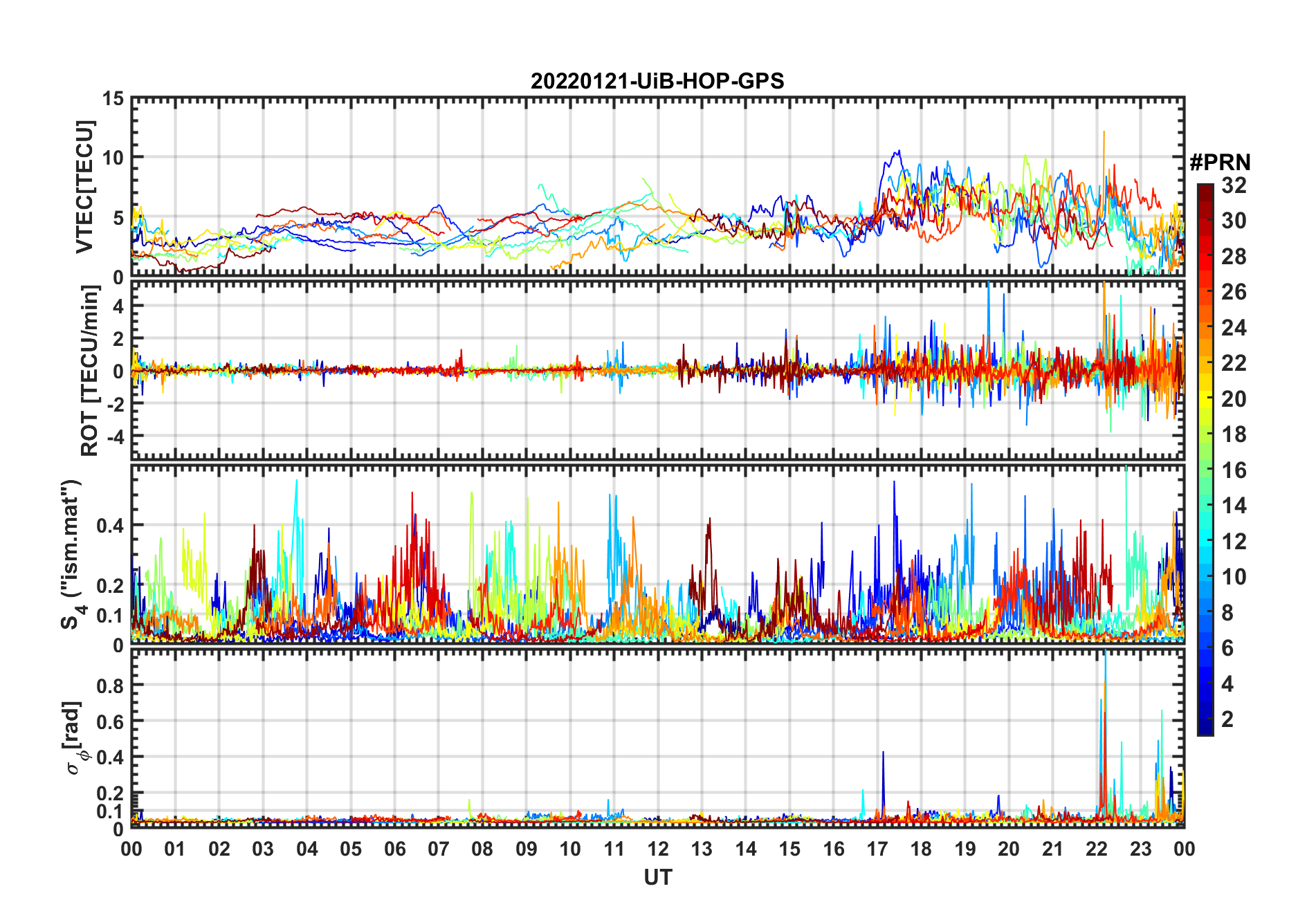Viewport: 1316px width, 920px height.
Task: Select the UT axis tick label "08"
Action: click(x=482, y=849)
